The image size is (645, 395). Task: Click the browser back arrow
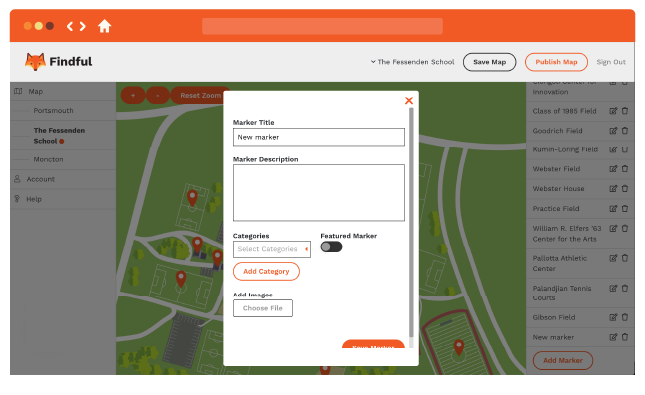coord(70,26)
